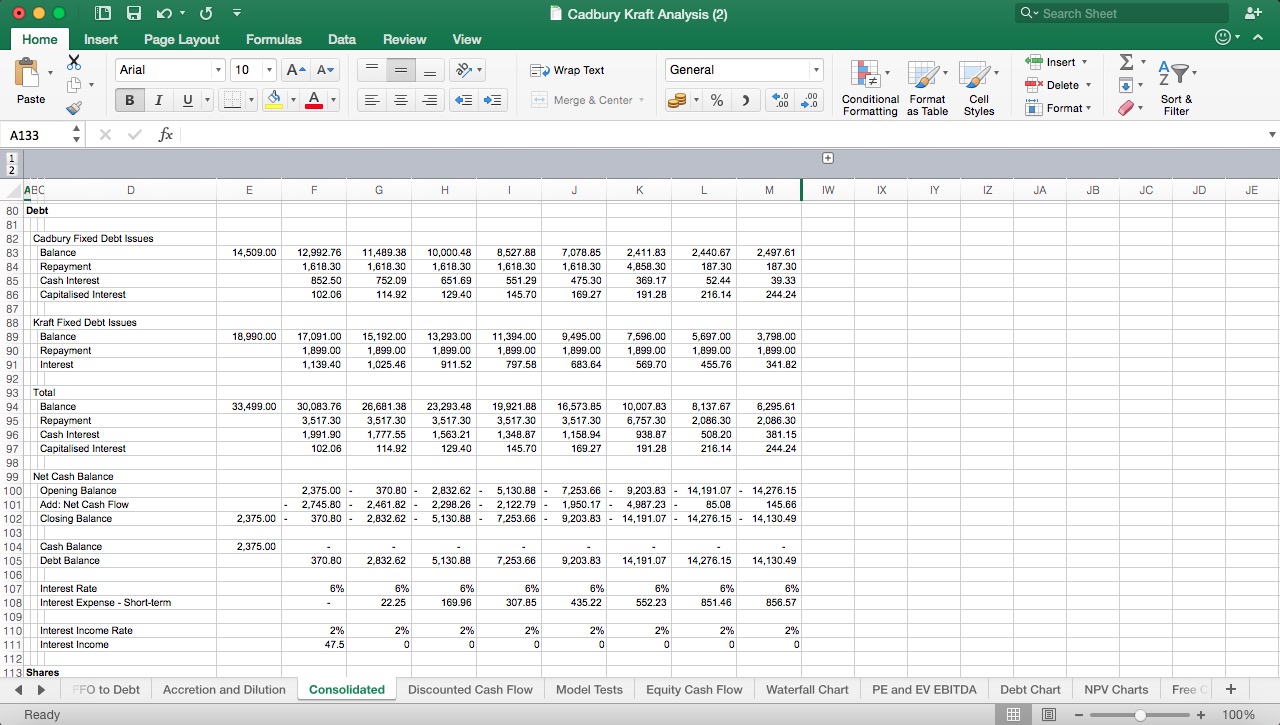
Task: Apply the cell borders icon
Action: [x=231, y=100]
